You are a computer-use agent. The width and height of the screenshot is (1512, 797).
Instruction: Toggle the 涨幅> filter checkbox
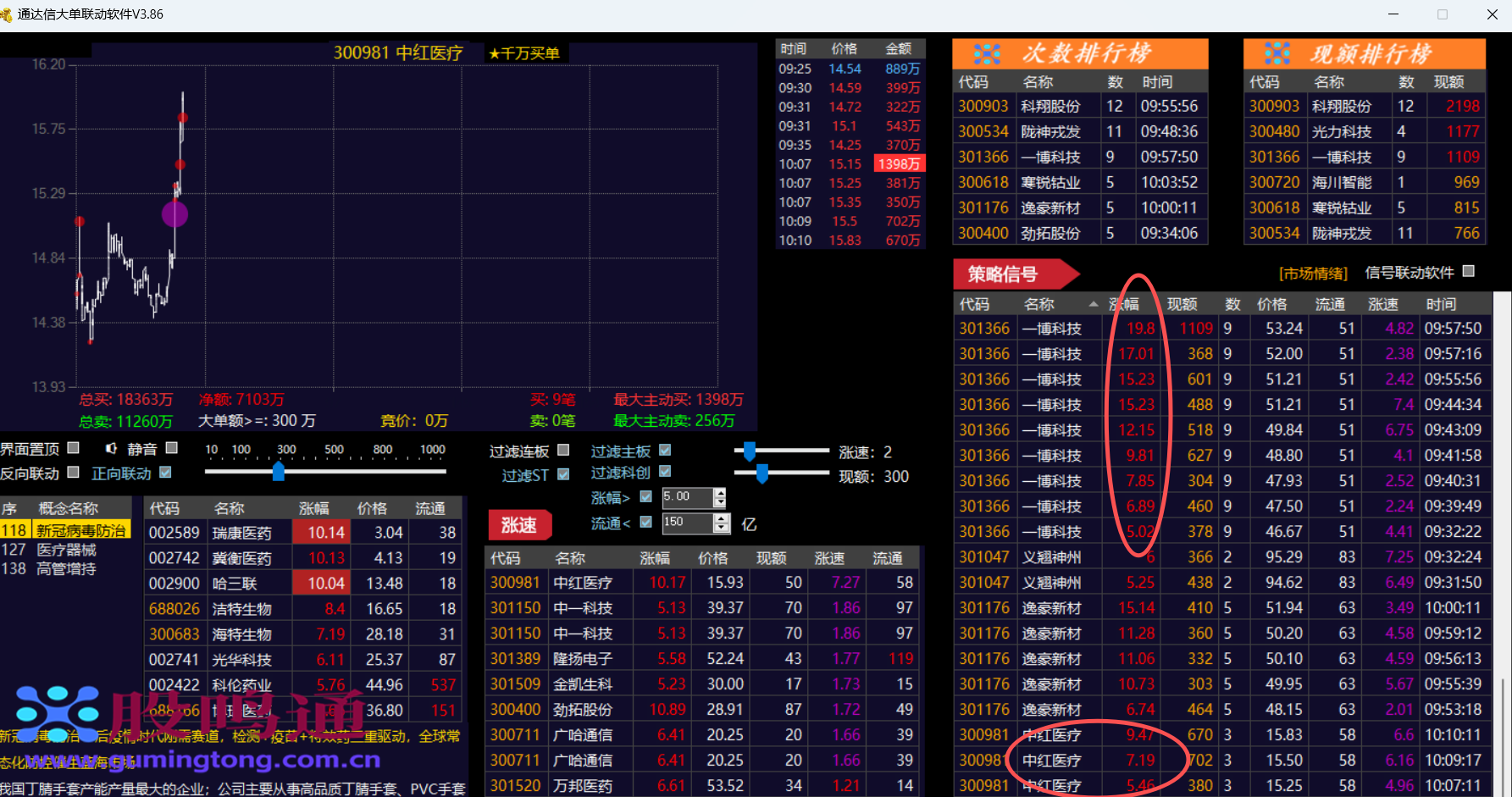pyautogui.click(x=645, y=496)
